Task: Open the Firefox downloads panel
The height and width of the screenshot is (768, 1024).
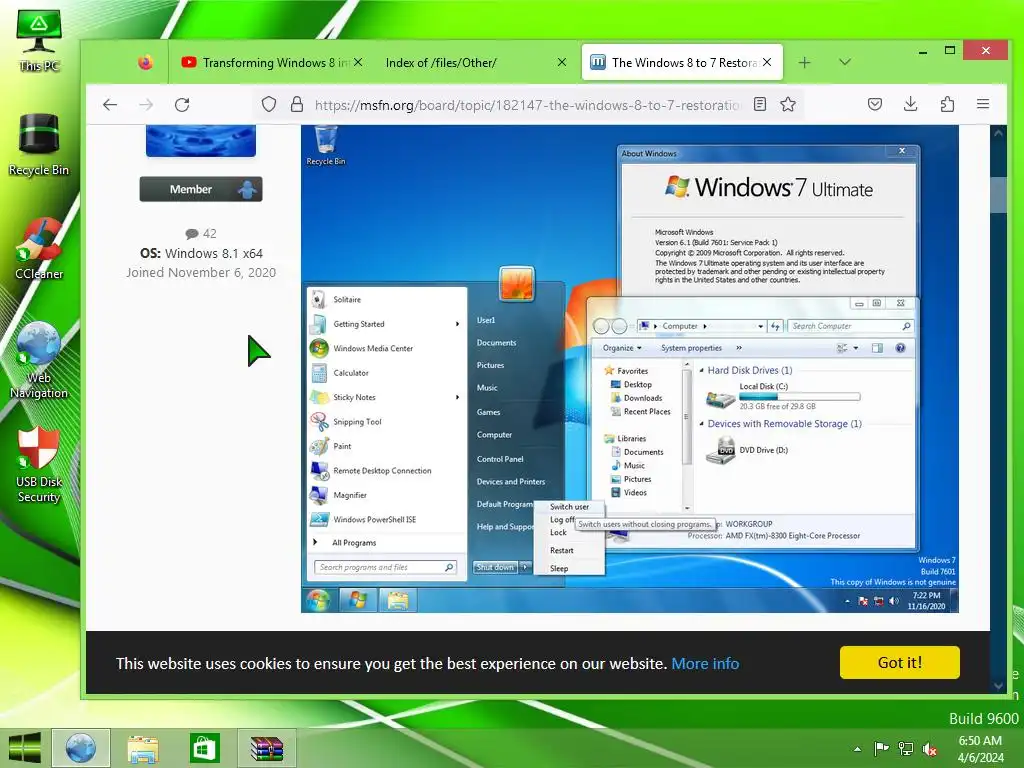Action: click(910, 104)
